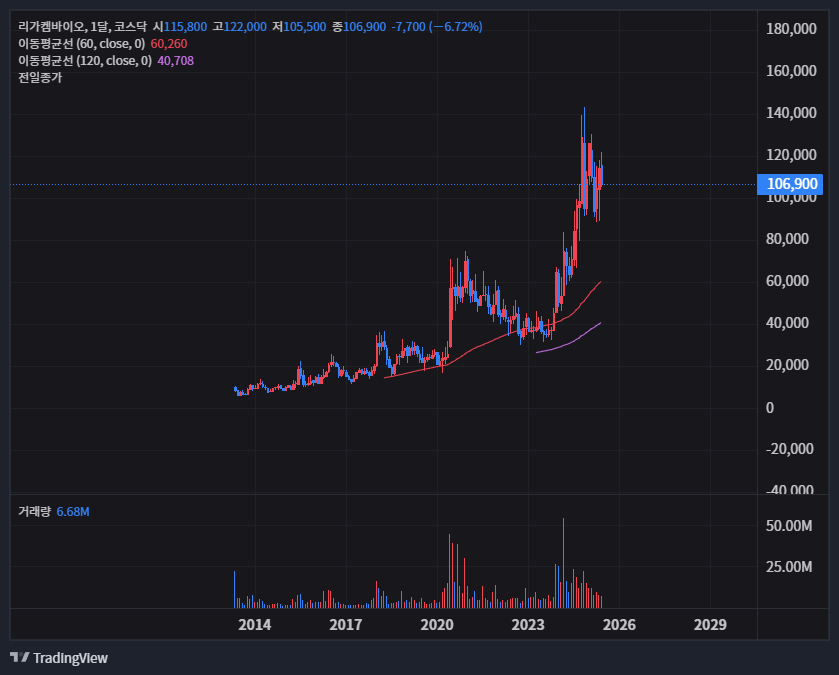839x675 pixels.
Task: Select the 거래량 volume indicator label
Action: tap(34, 511)
